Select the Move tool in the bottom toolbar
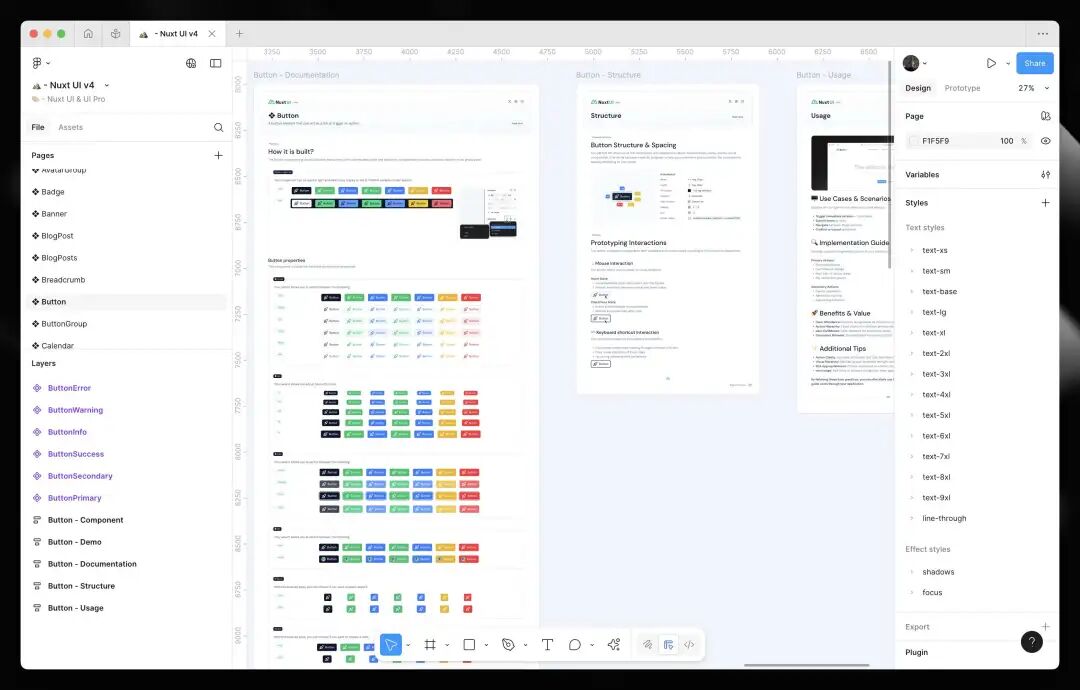Image resolution: width=1080 pixels, height=690 pixels. point(391,645)
